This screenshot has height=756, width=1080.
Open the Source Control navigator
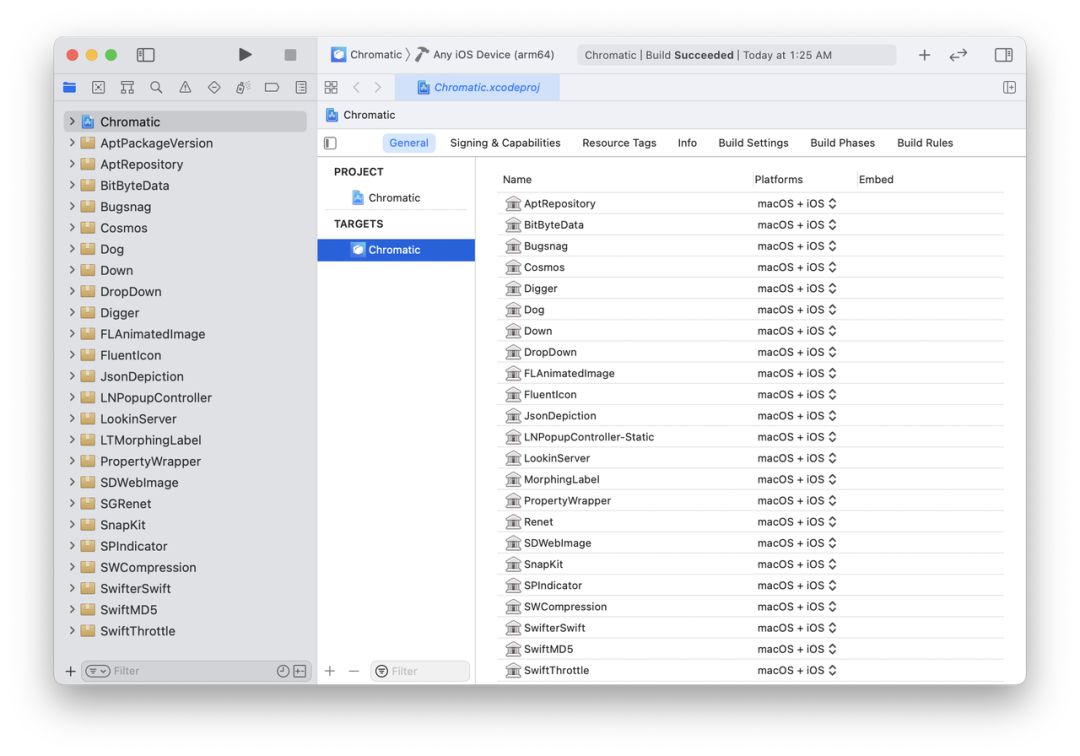coord(98,87)
